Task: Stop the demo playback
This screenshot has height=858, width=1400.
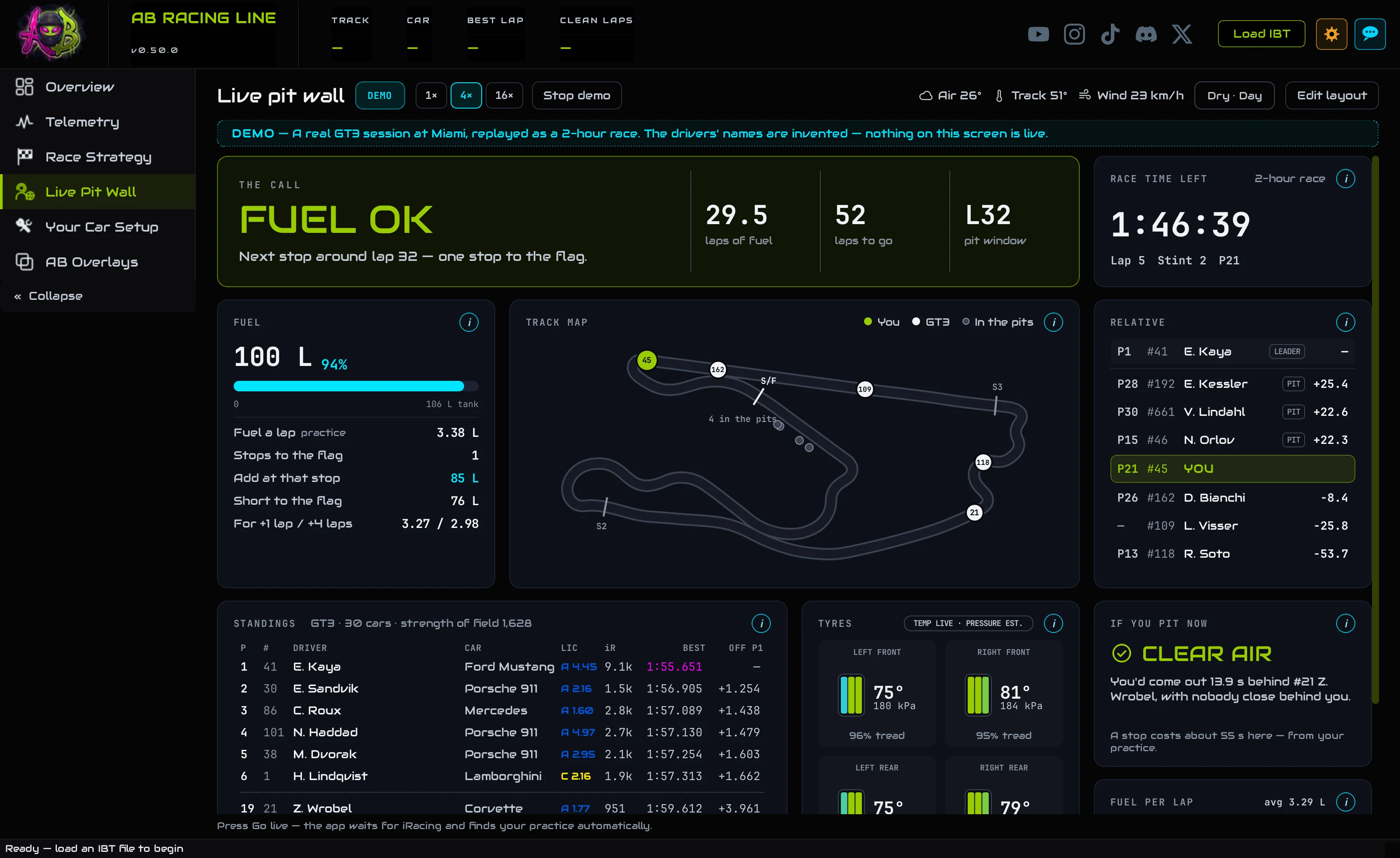Action: point(576,95)
